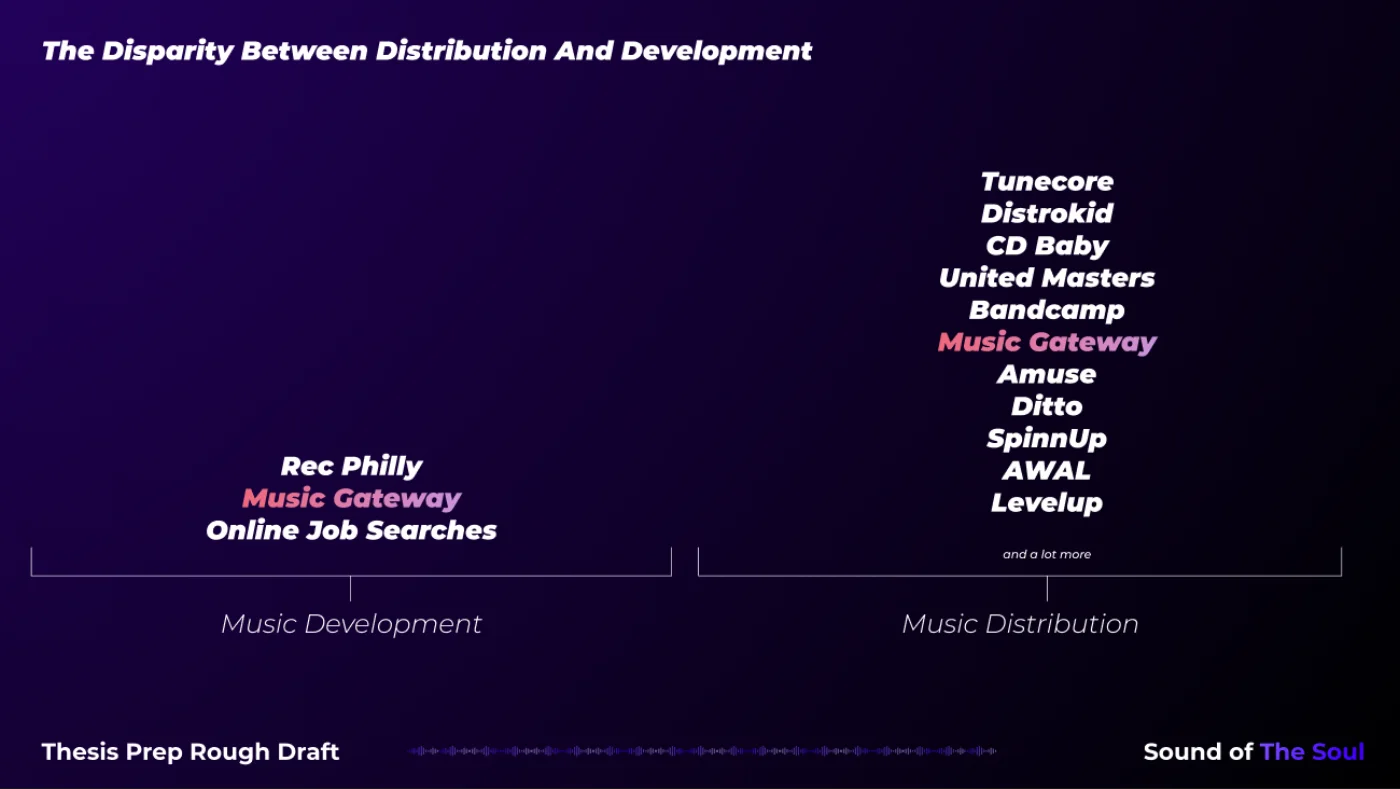
Task: Select 'Online Job Searches' text
Action: [351, 531]
